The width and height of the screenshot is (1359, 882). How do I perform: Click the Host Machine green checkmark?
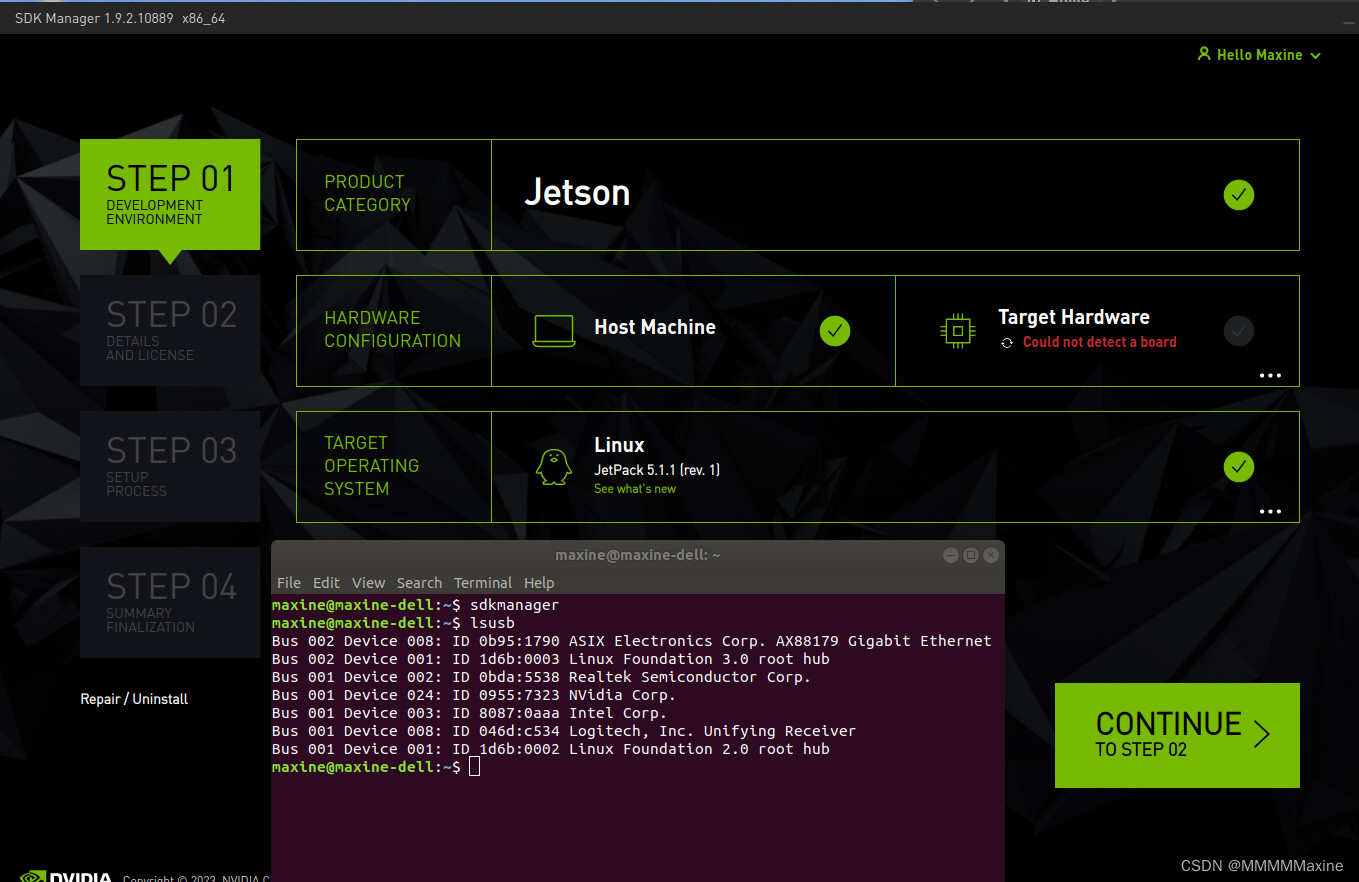[x=834, y=330]
